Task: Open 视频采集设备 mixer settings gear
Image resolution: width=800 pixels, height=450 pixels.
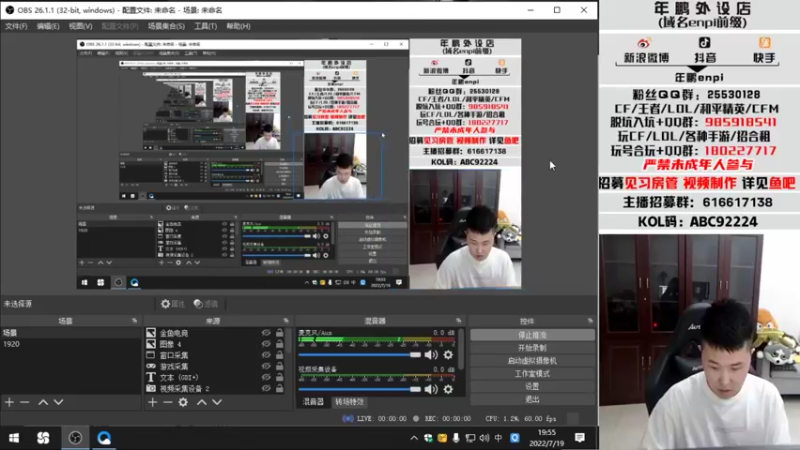Action: click(x=448, y=389)
